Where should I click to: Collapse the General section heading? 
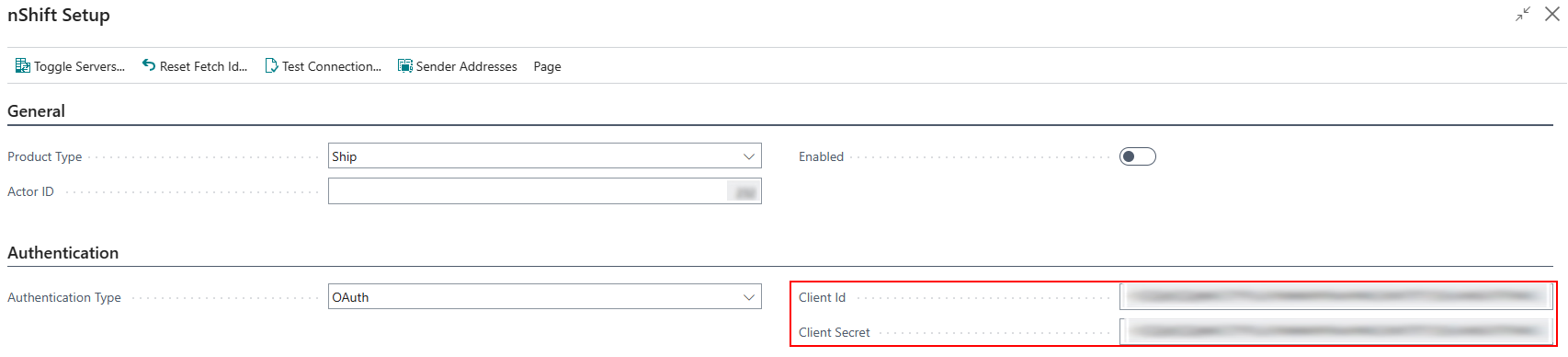coord(36,111)
